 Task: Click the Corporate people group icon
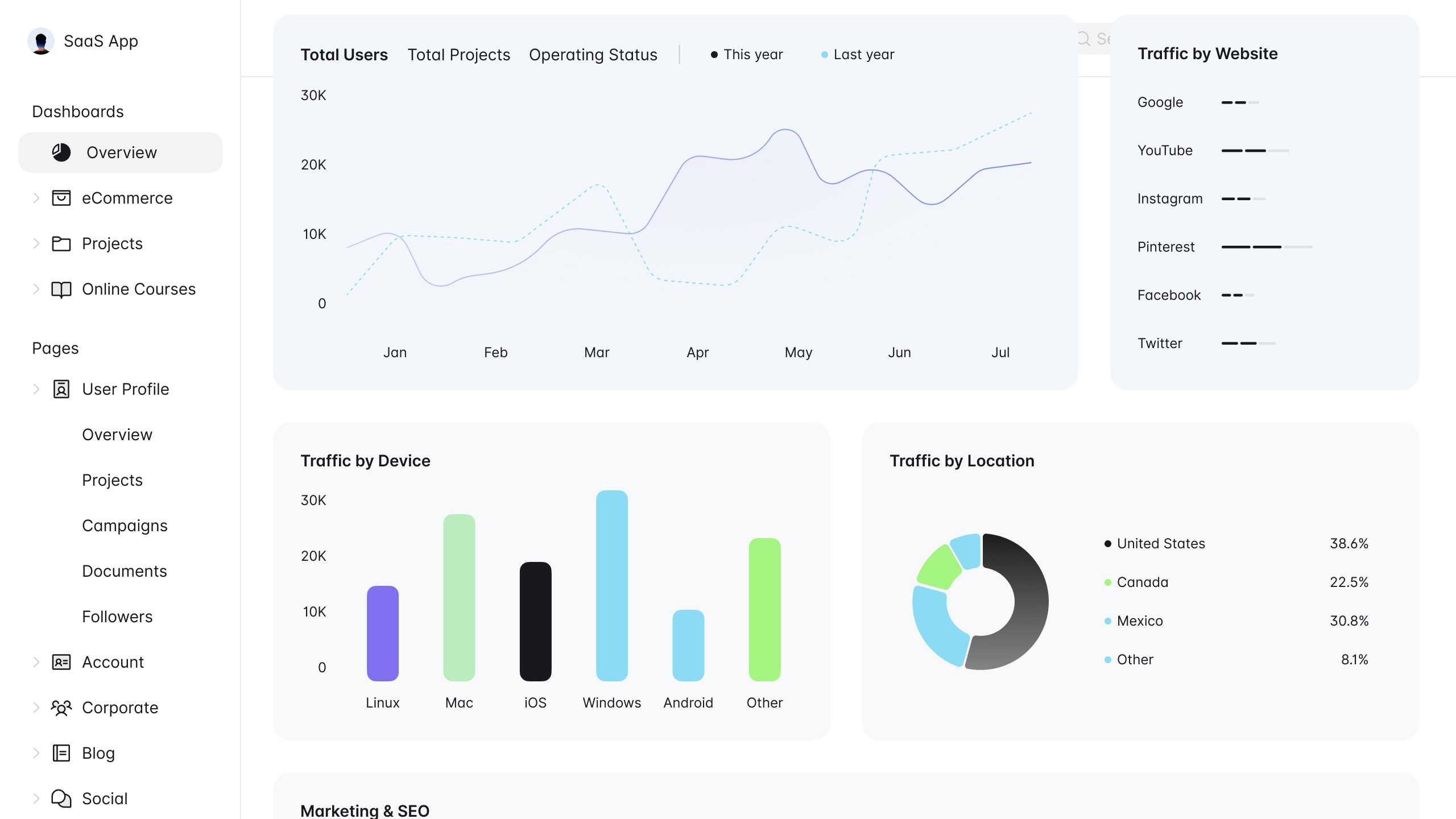click(61, 708)
